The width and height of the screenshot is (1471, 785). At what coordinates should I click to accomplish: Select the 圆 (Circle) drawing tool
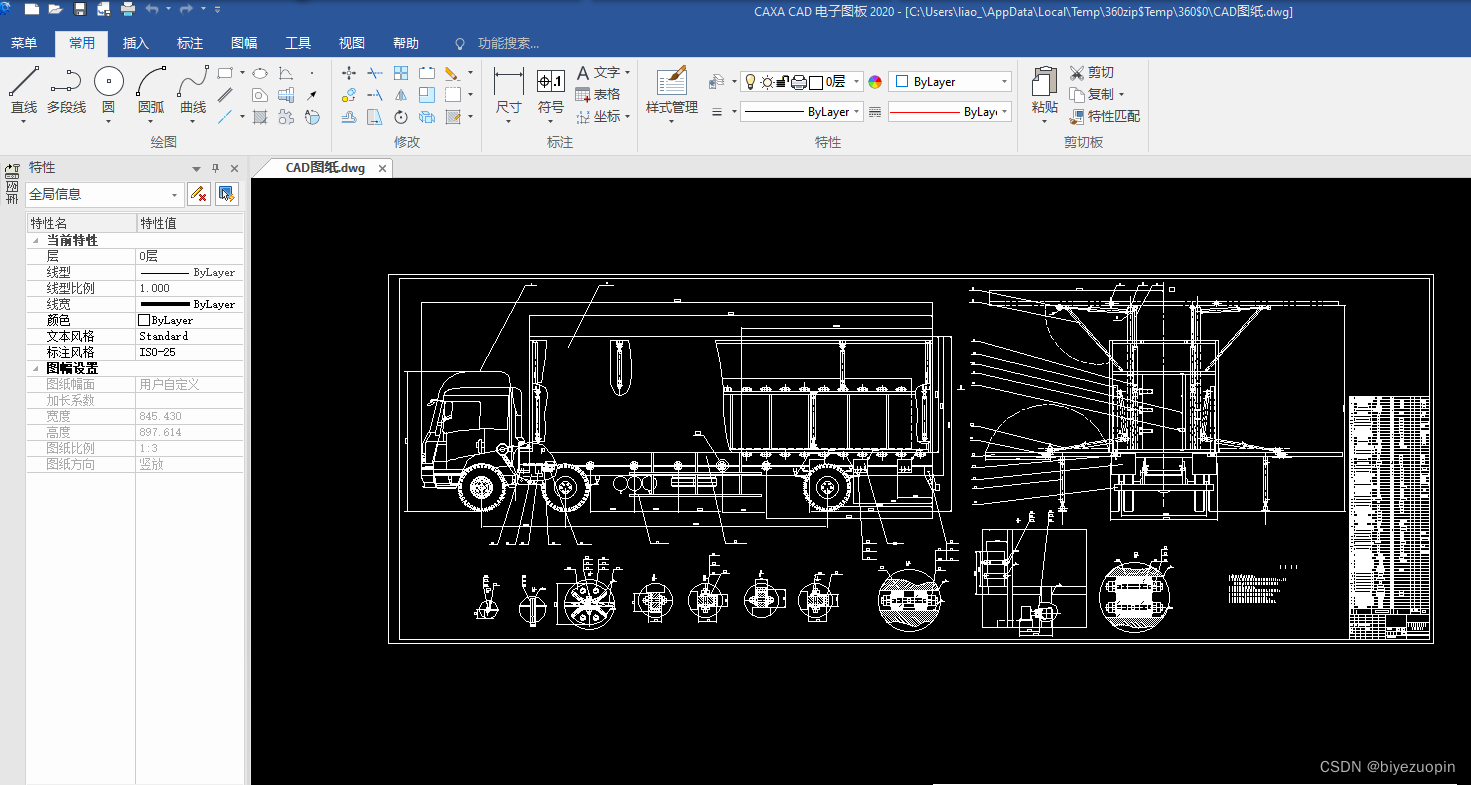(x=108, y=83)
